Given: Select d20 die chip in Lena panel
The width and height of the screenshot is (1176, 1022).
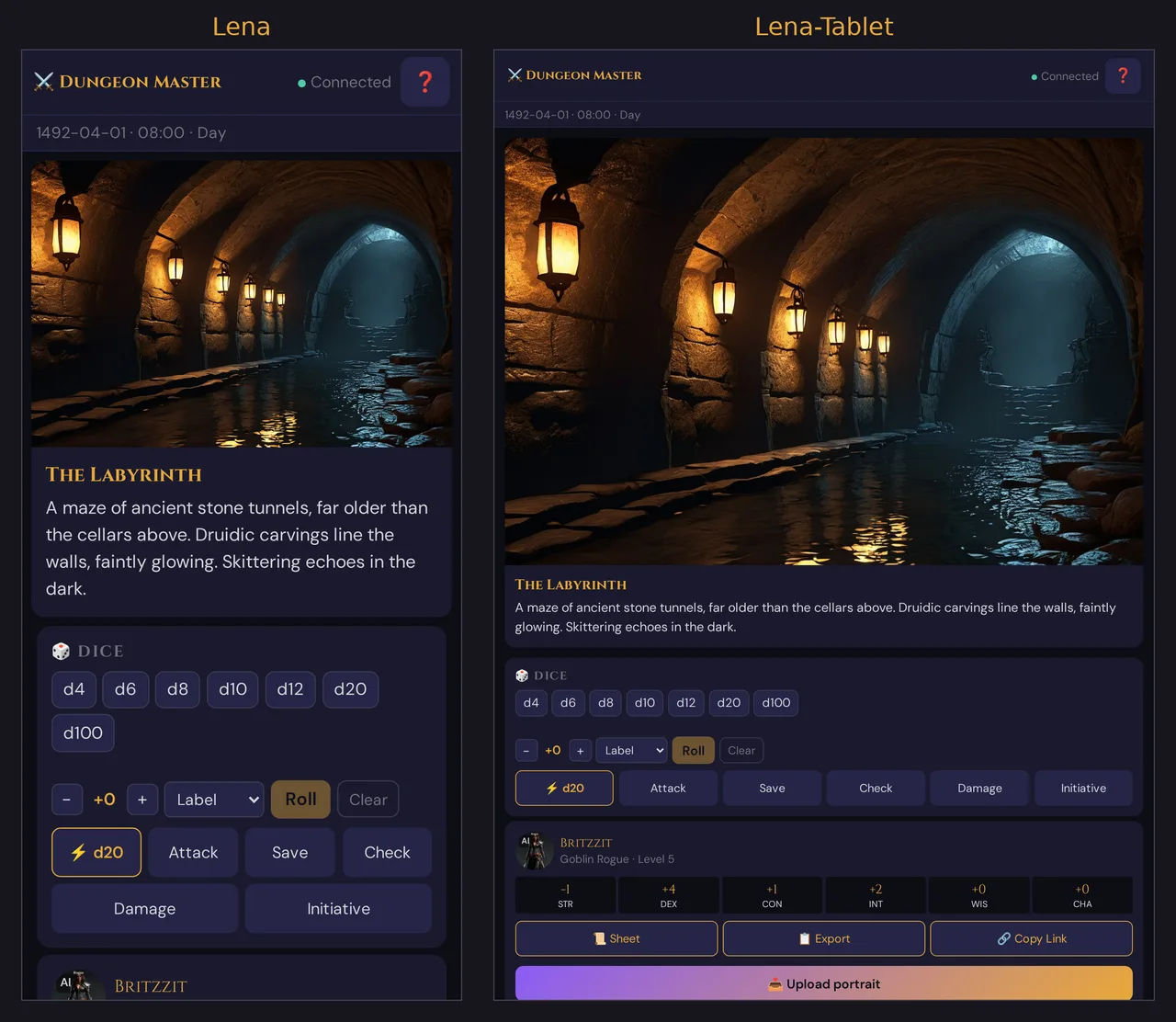Looking at the screenshot, I should click(350, 689).
